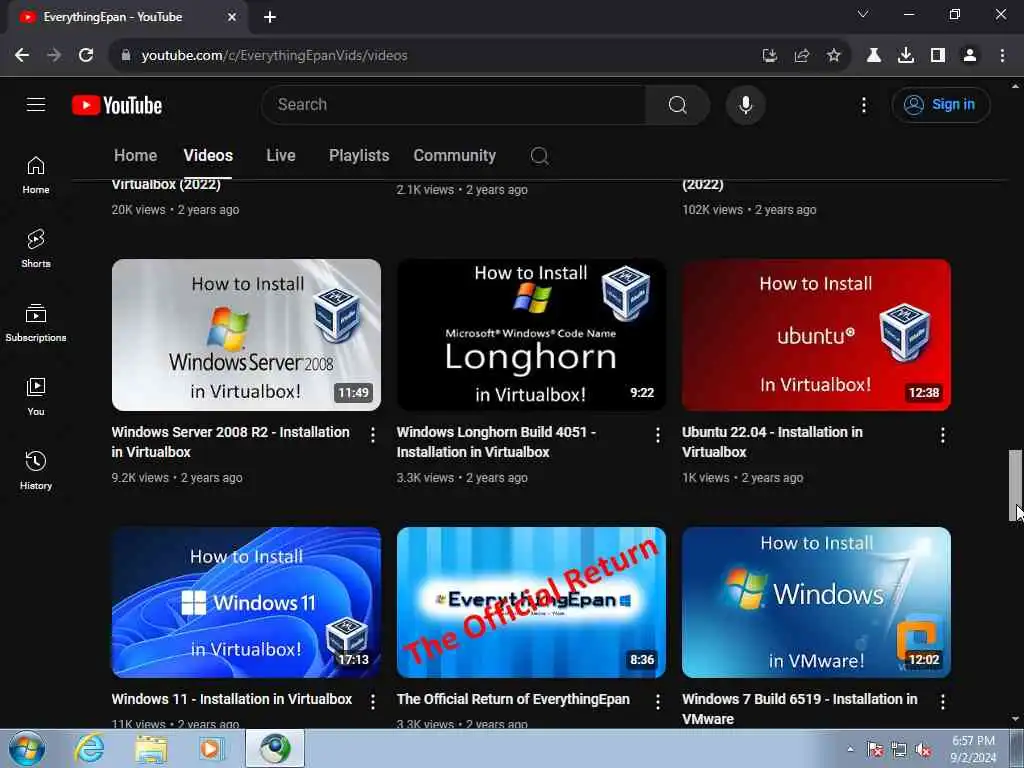Share this page from address bar
This screenshot has width=1024, height=768.
click(x=801, y=56)
